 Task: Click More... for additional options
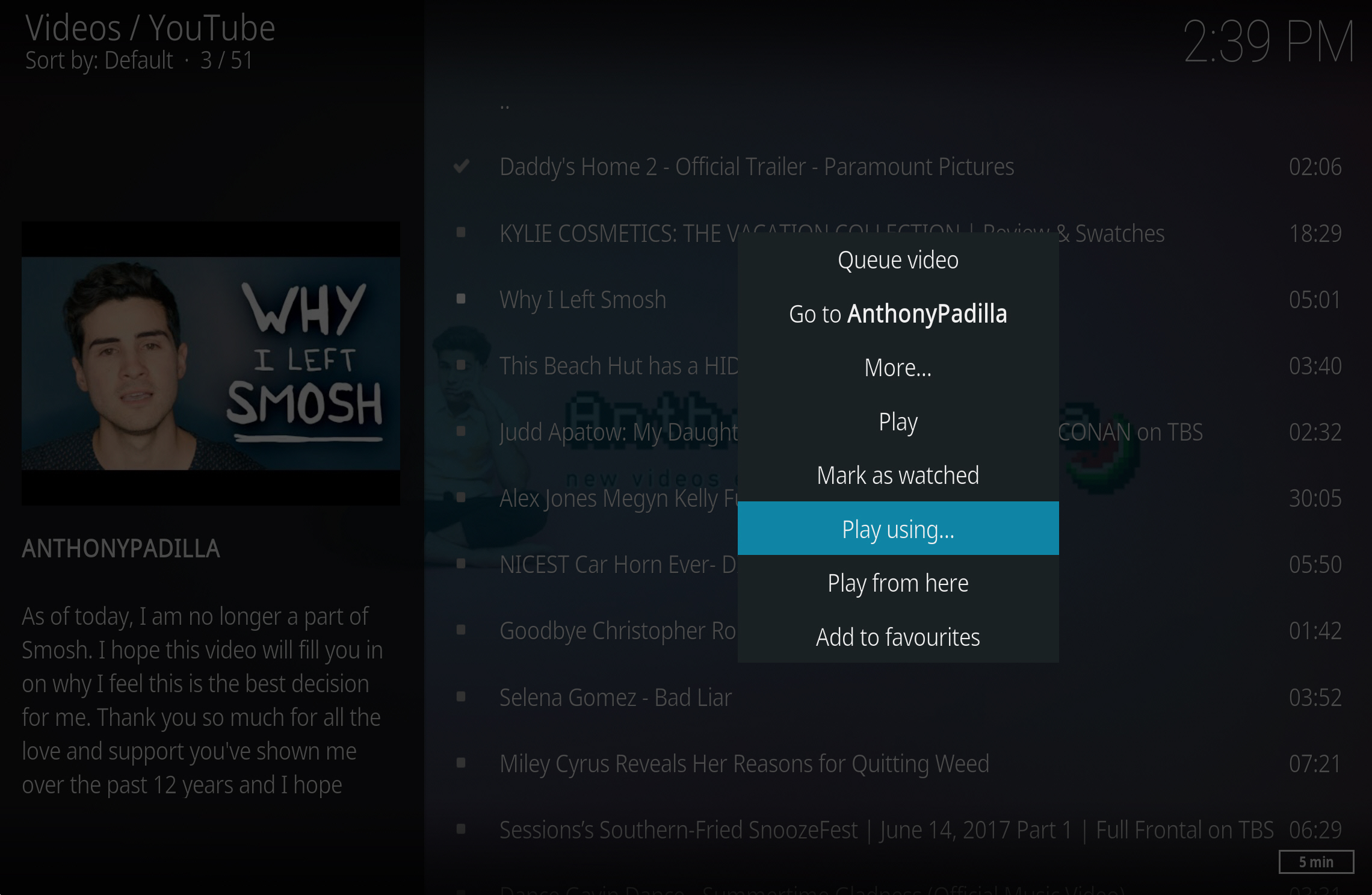898,367
